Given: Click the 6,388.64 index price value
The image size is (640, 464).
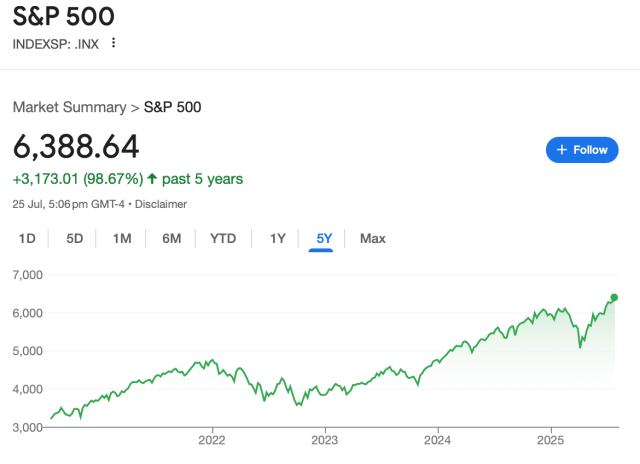Looking at the screenshot, I should (x=76, y=146).
